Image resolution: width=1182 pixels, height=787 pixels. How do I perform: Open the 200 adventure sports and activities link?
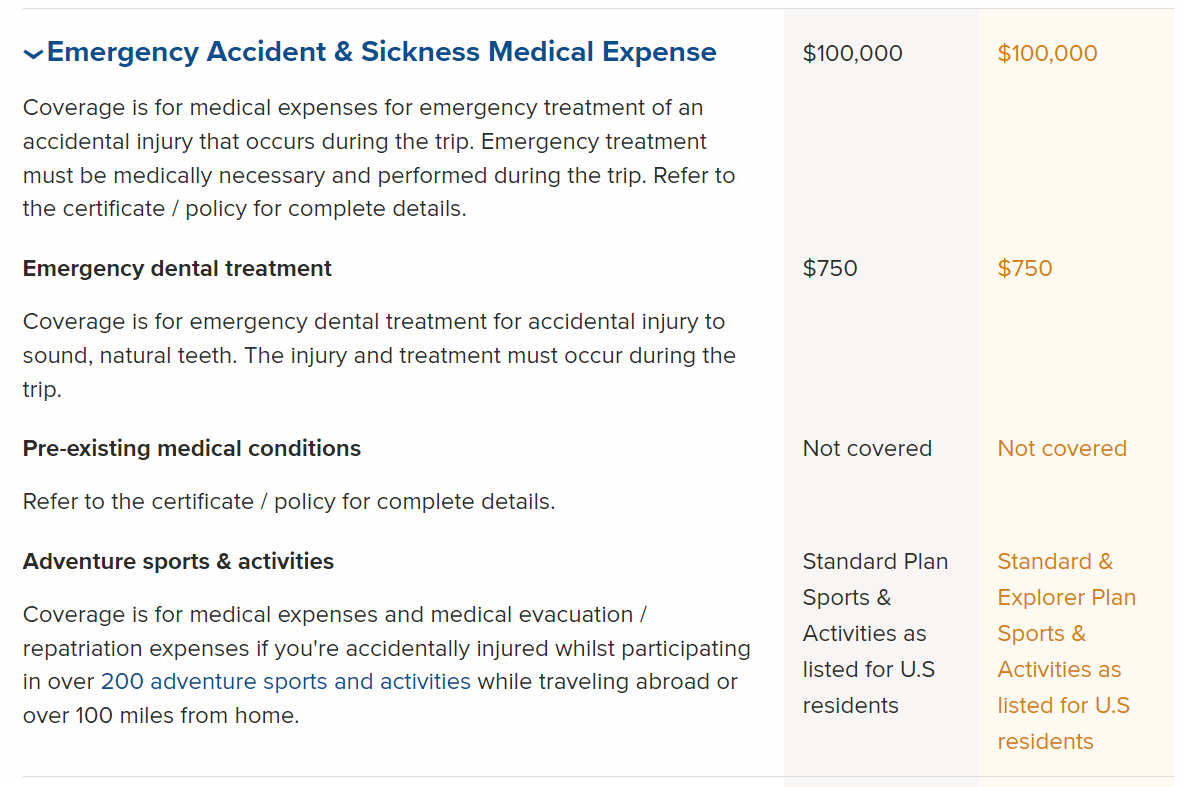coord(285,682)
